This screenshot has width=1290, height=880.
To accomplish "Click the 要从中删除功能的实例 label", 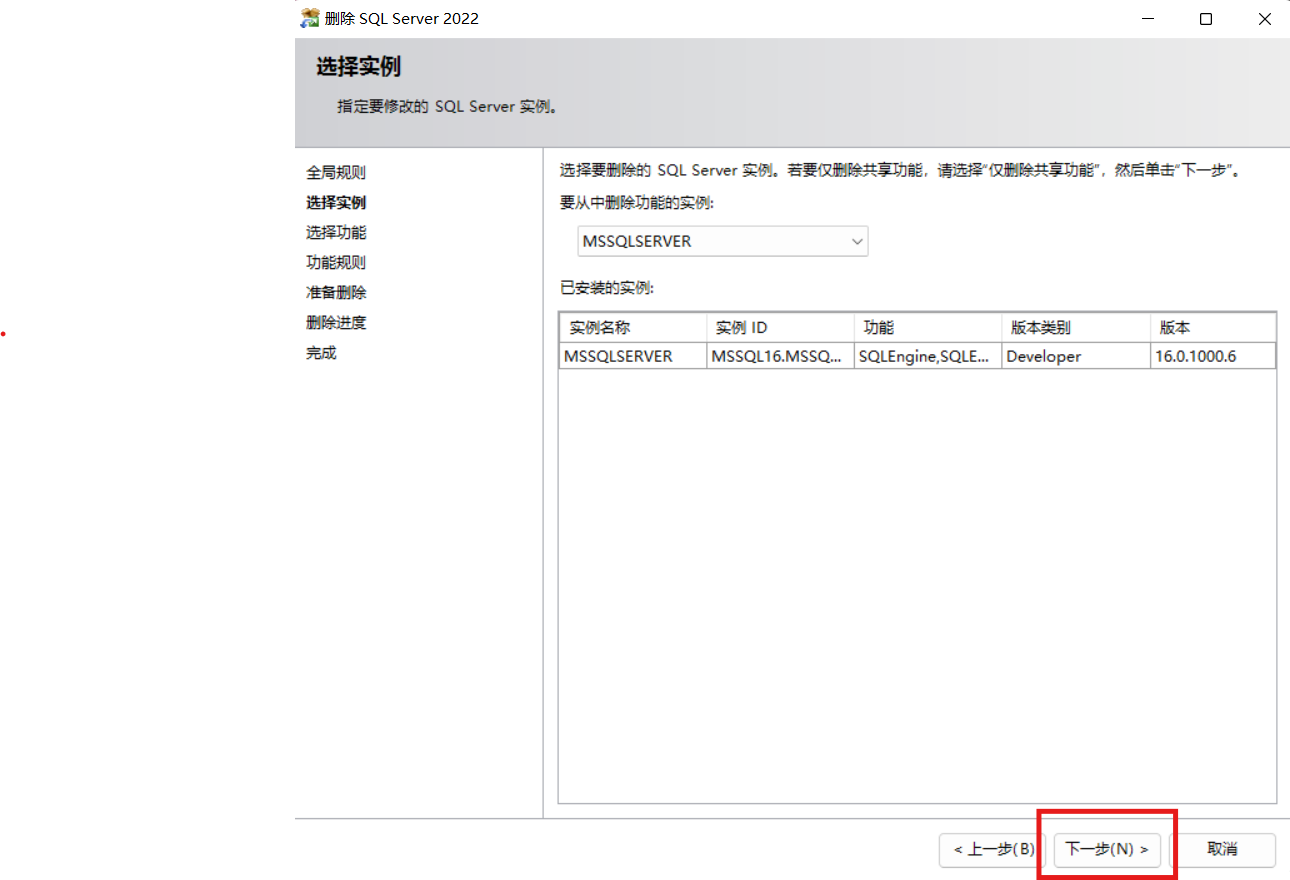I will coord(638,203).
